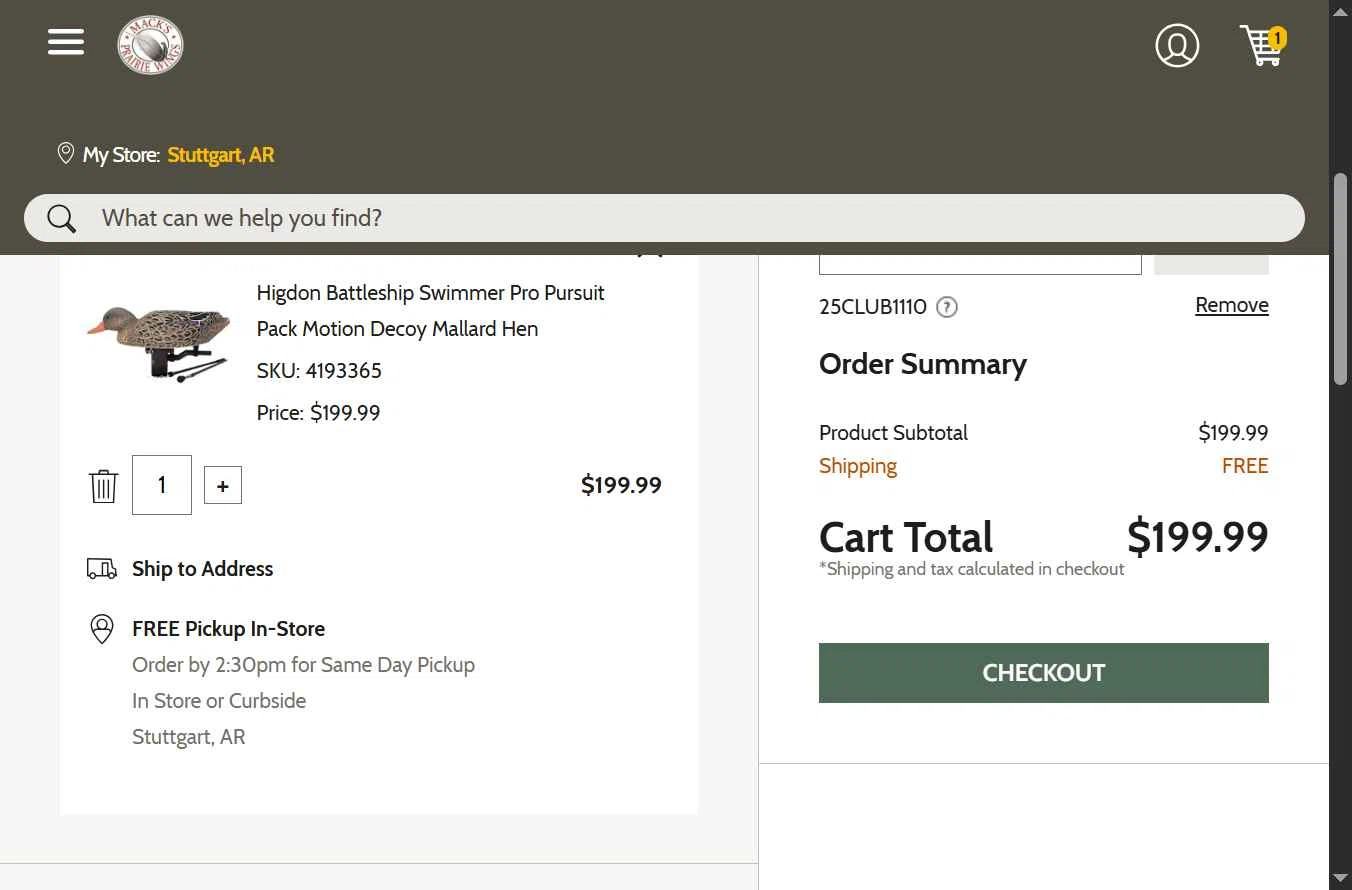Click the delivery truck icon
Screen dimensions: 1352x890
click(102, 569)
